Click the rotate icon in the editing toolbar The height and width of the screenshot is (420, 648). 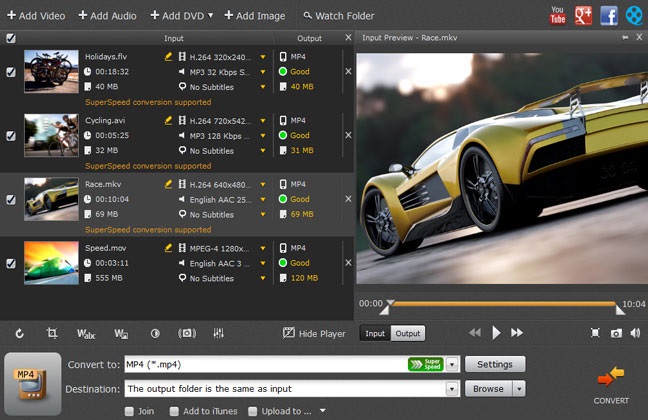pos(20,333)
